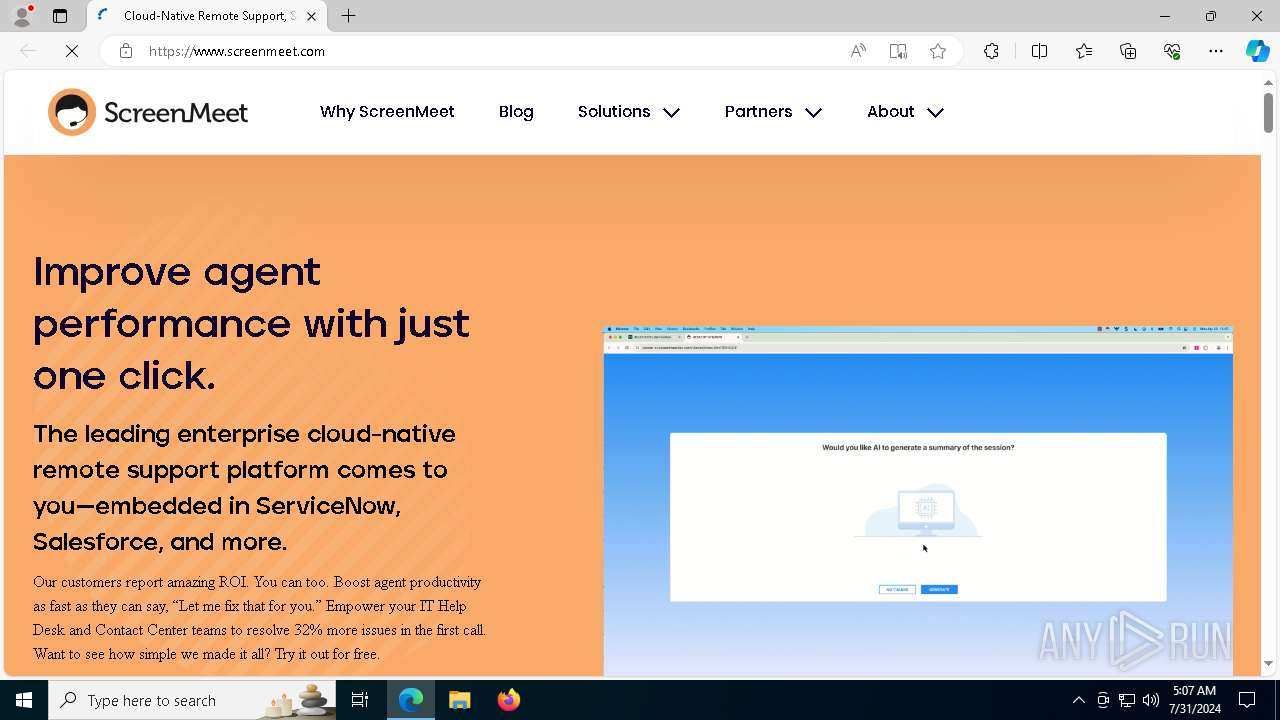This screenshot has width=1280, height=720.
Task: Open a new browser tab
Action: [x=348, y=16]
